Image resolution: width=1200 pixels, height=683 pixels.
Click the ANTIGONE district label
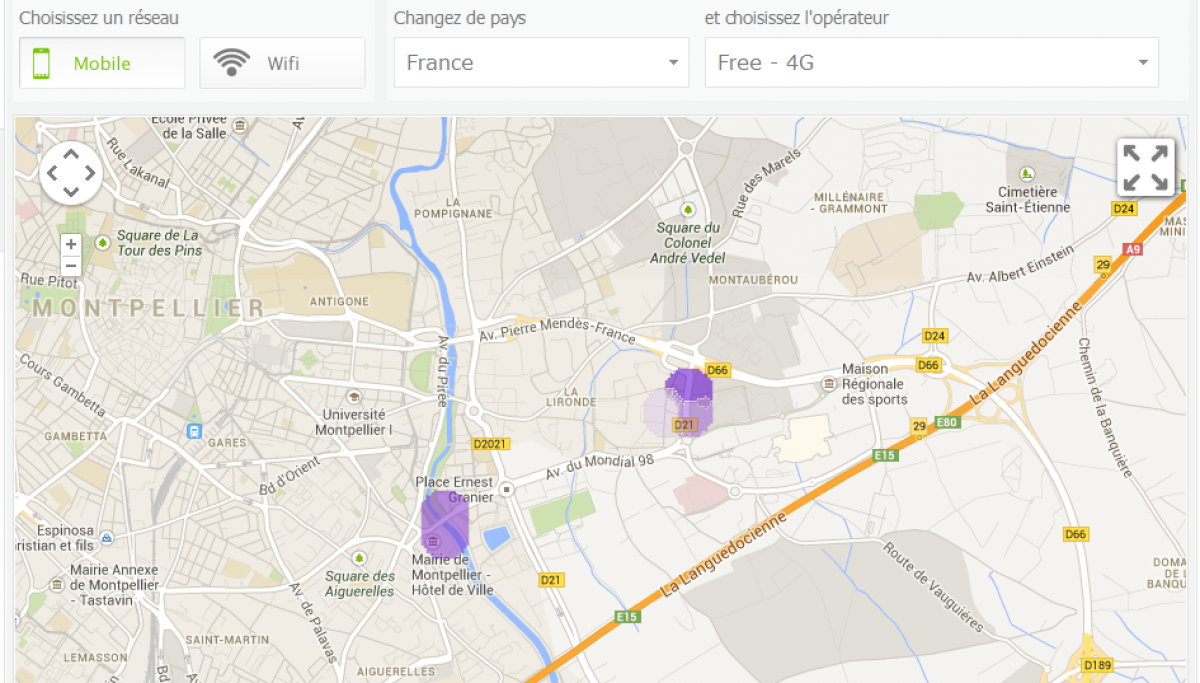coord(340,301)
